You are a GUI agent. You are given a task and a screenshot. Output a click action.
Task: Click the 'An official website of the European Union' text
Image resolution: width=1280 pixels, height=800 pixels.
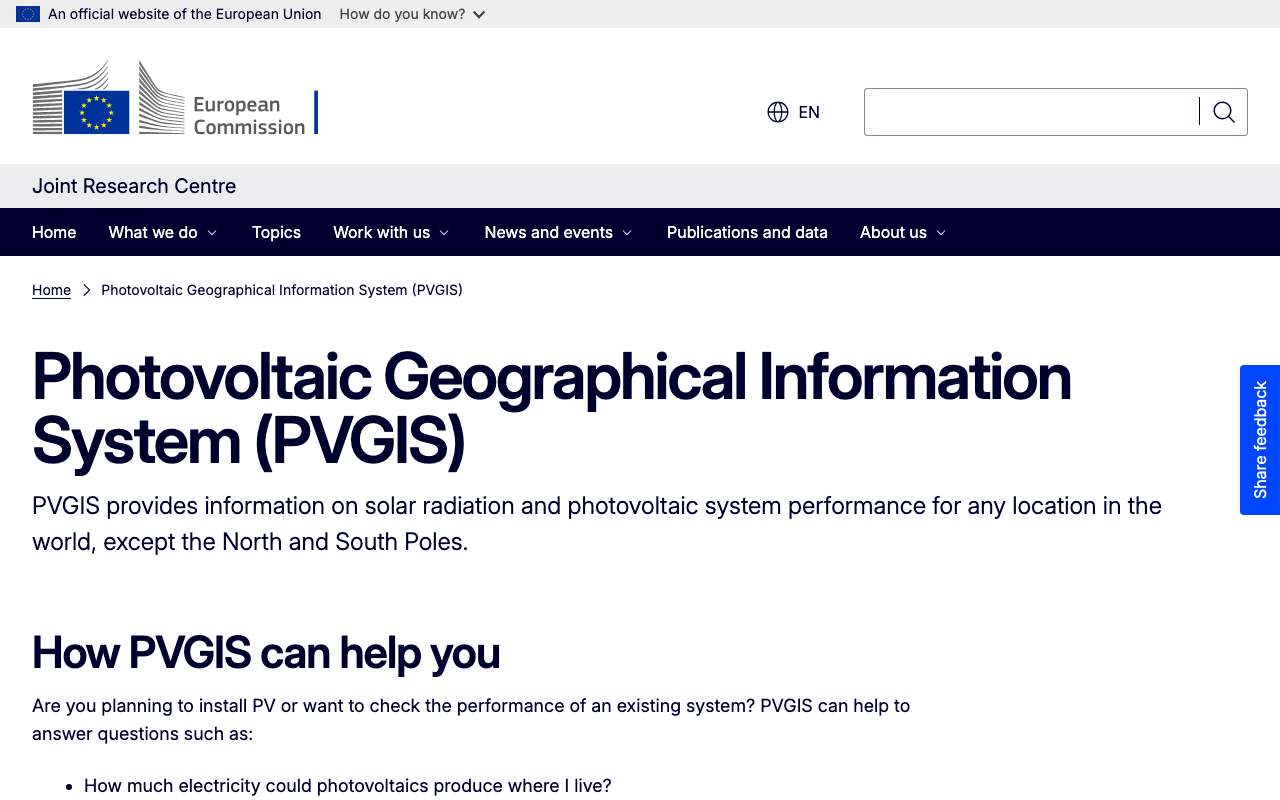tap(185, 14)
